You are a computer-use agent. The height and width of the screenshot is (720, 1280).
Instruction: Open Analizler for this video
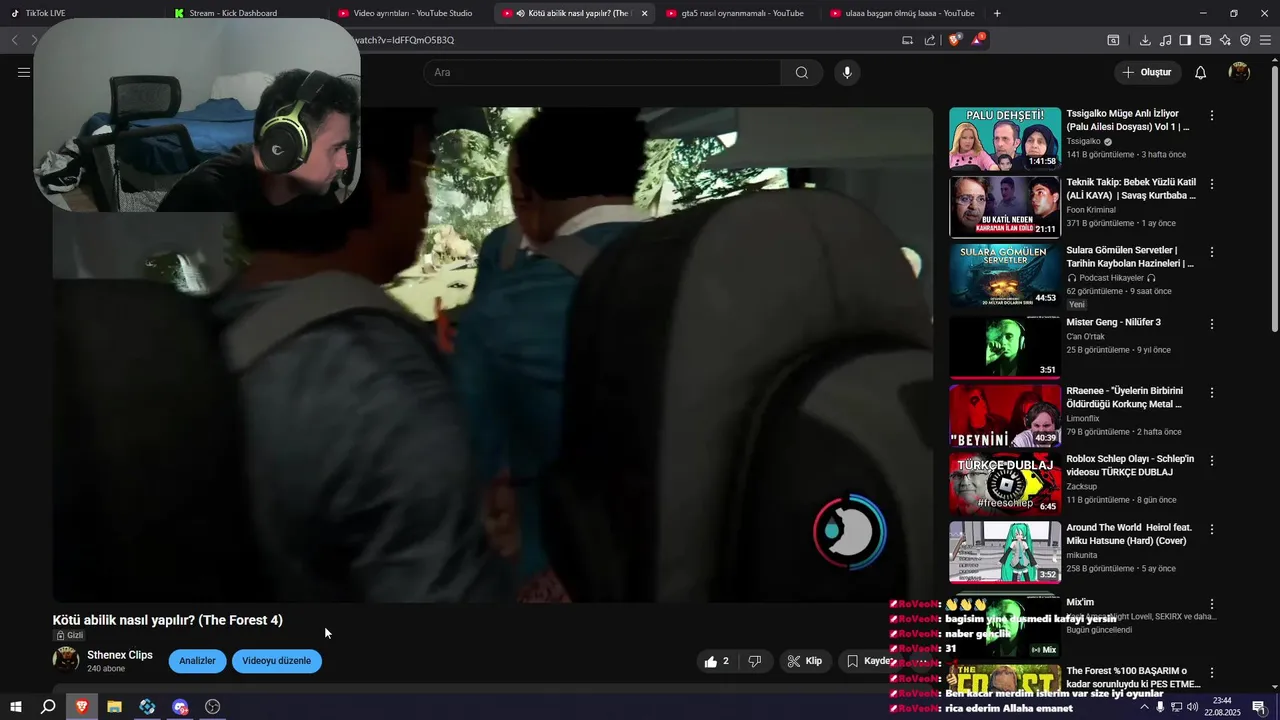[x=197, y=661]
